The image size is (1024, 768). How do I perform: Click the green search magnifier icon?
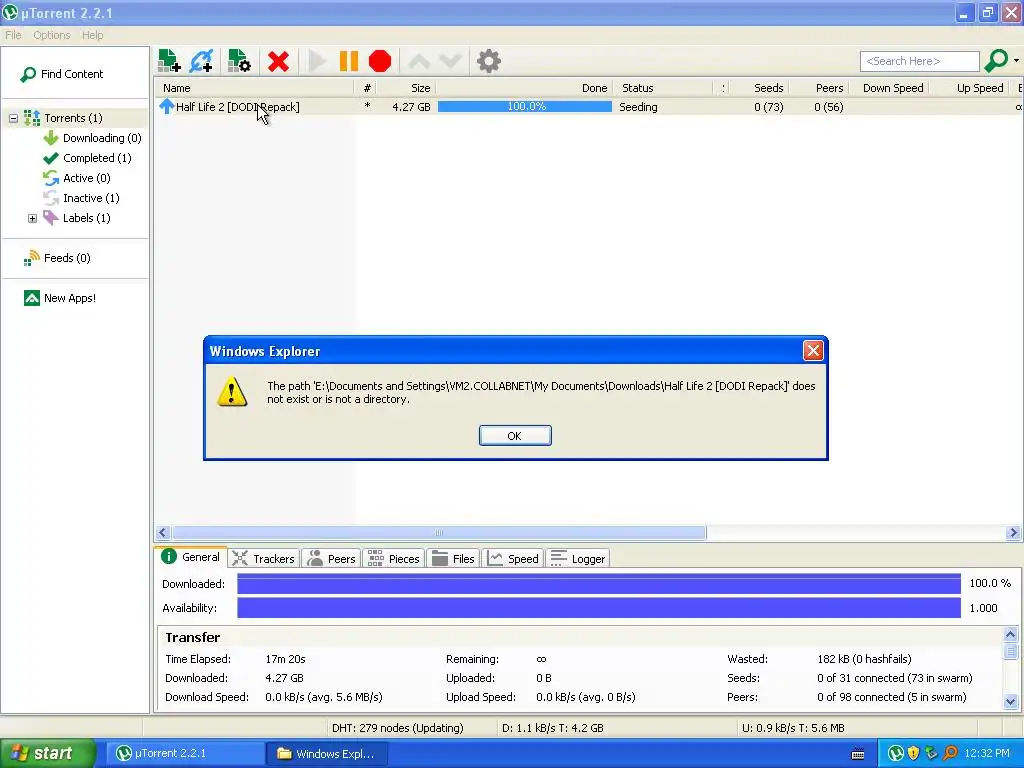tap(996, 61)
